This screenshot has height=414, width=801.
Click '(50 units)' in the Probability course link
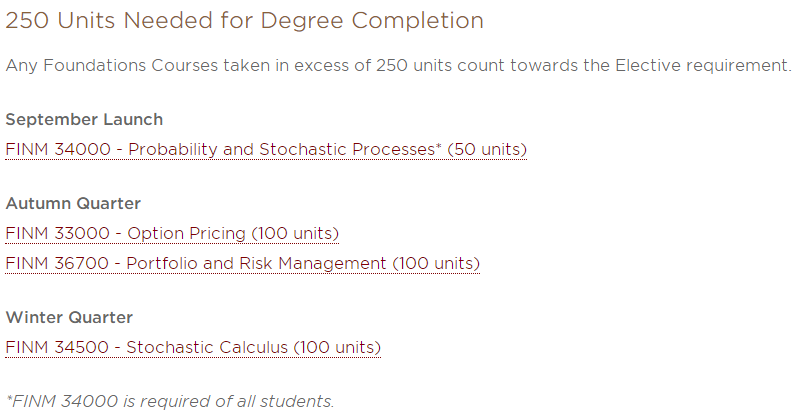(x=487, y=150)
